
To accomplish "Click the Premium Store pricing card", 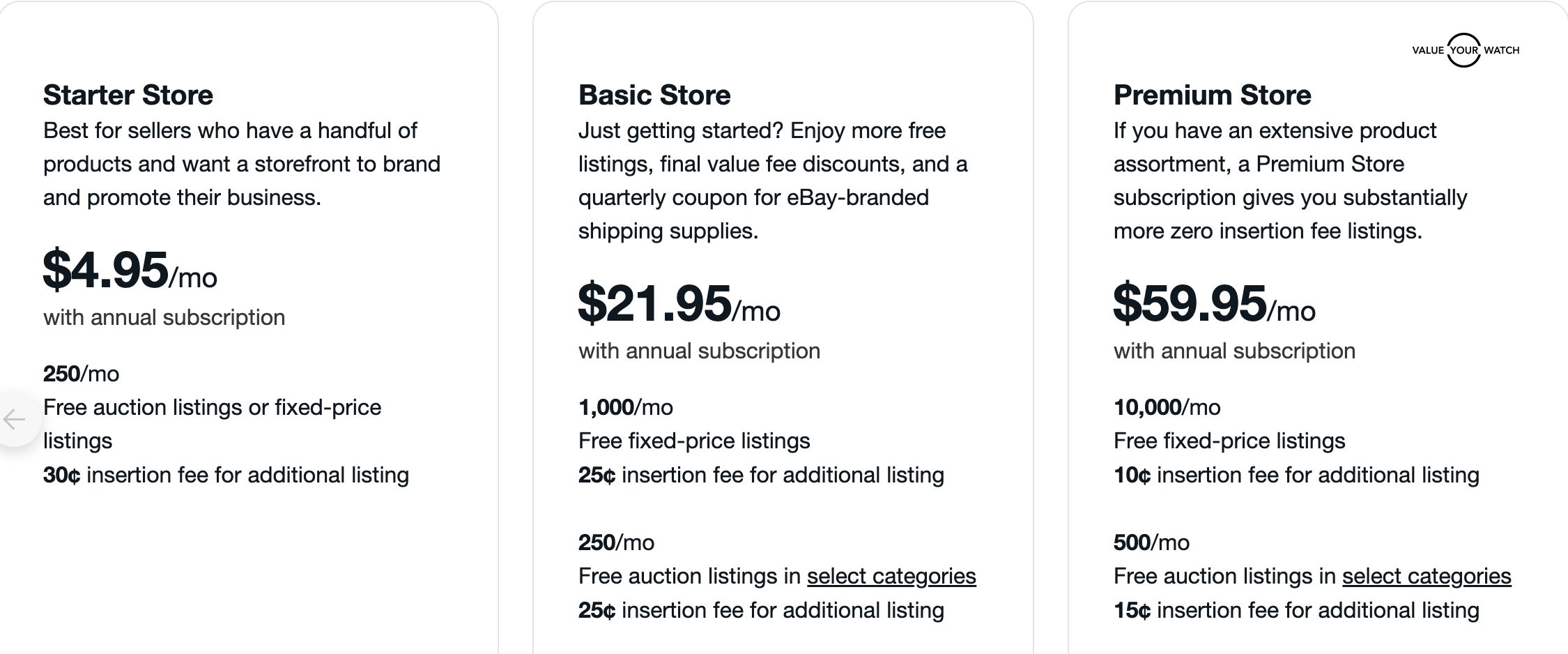I will tap(1317, 328).
